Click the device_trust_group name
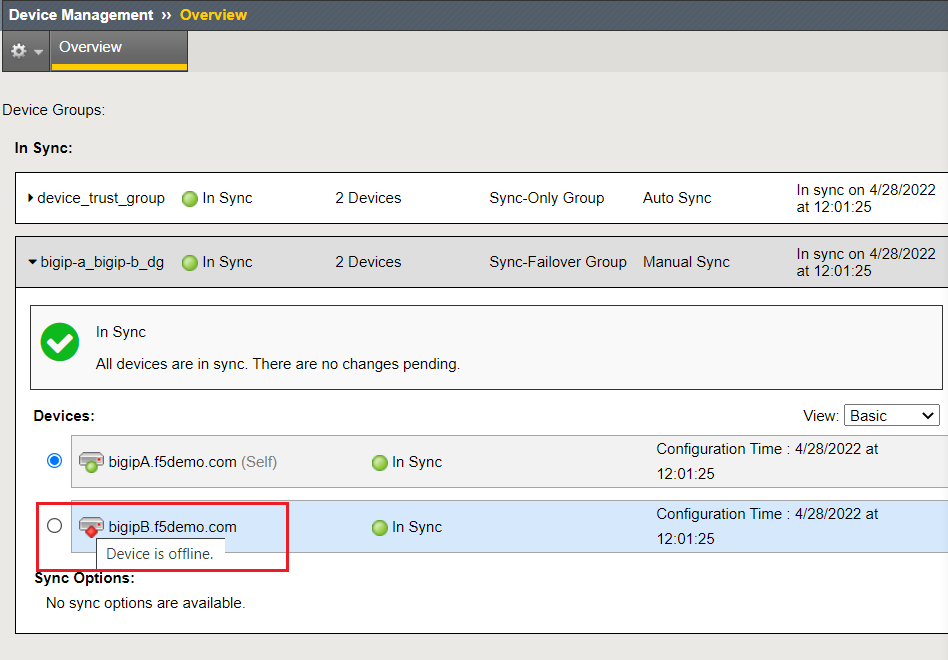Image resolution: width=948 pixels, height=660 pixels. [x=101, y=198]
